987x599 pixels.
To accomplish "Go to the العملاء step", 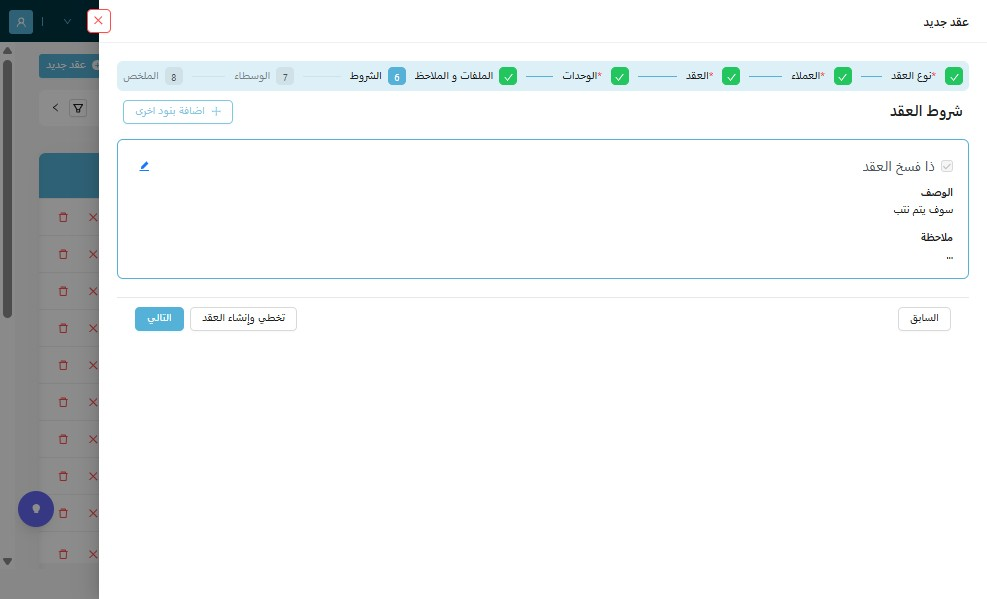I will pyautogui.click(x=821, y=76).
